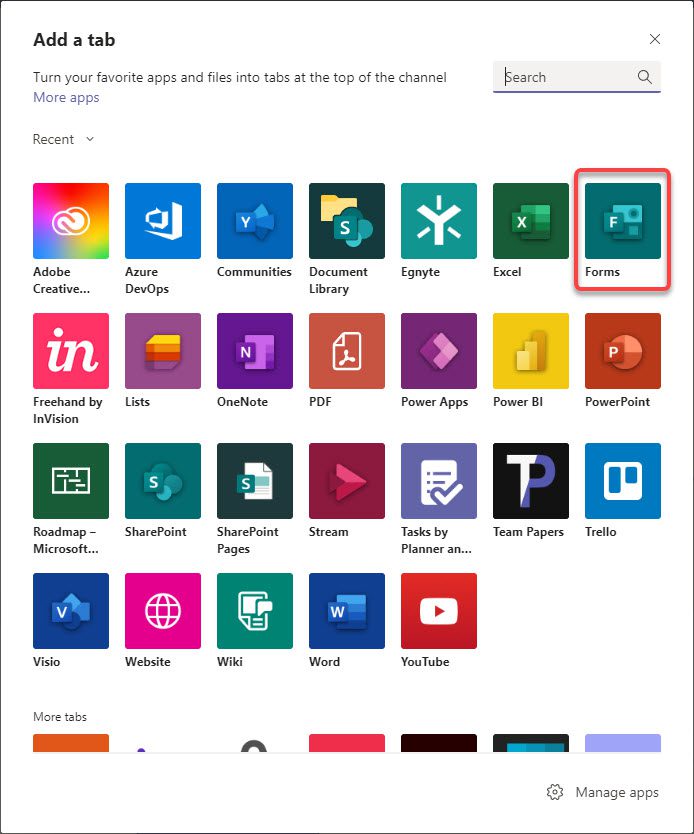Image resolution: width=694 pixels, height=834 pixels.
Task: Choose the Power BI app tile
Action: [x=530, y=351]
